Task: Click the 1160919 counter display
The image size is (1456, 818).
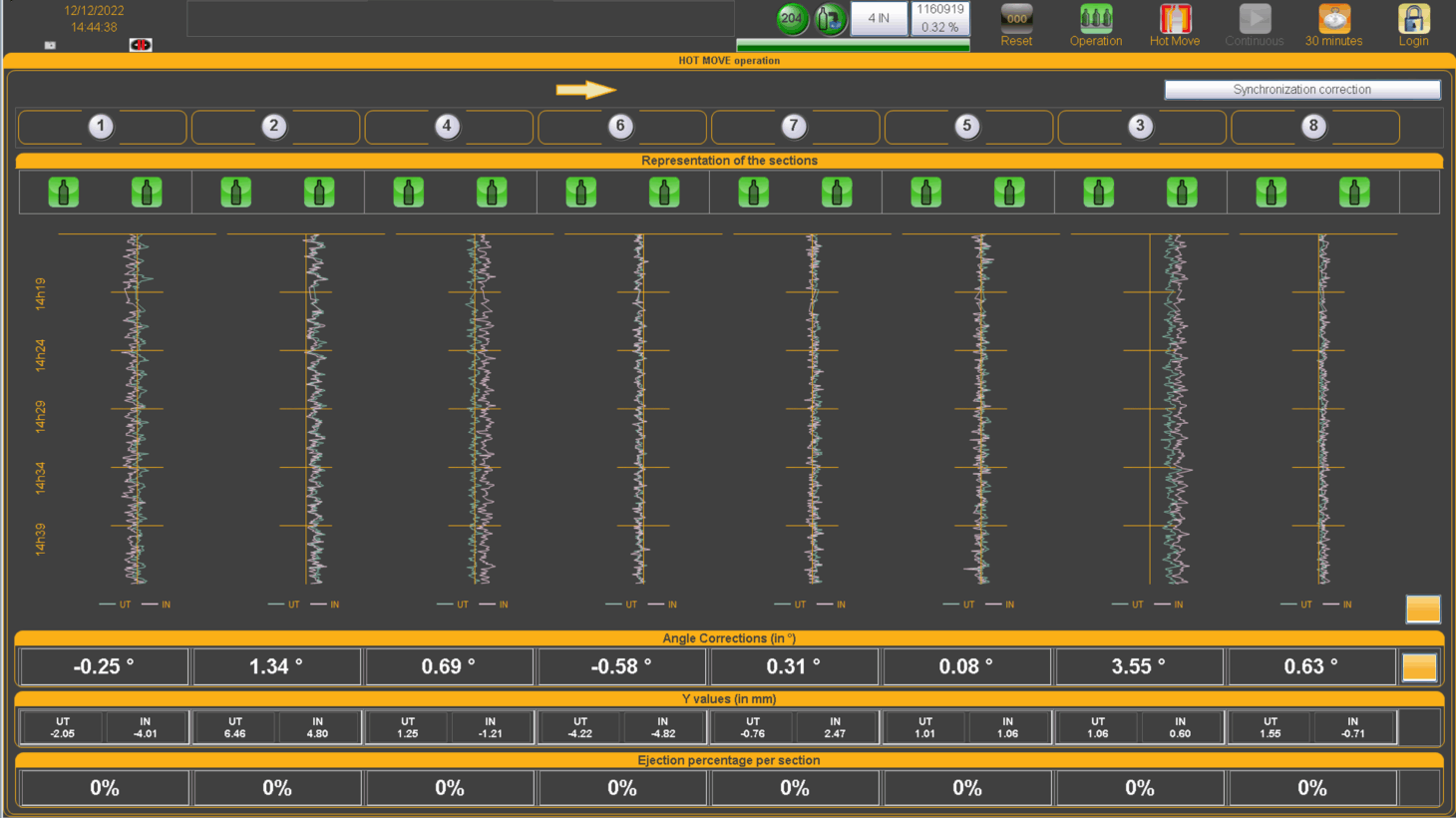Action: coord(940,10)
